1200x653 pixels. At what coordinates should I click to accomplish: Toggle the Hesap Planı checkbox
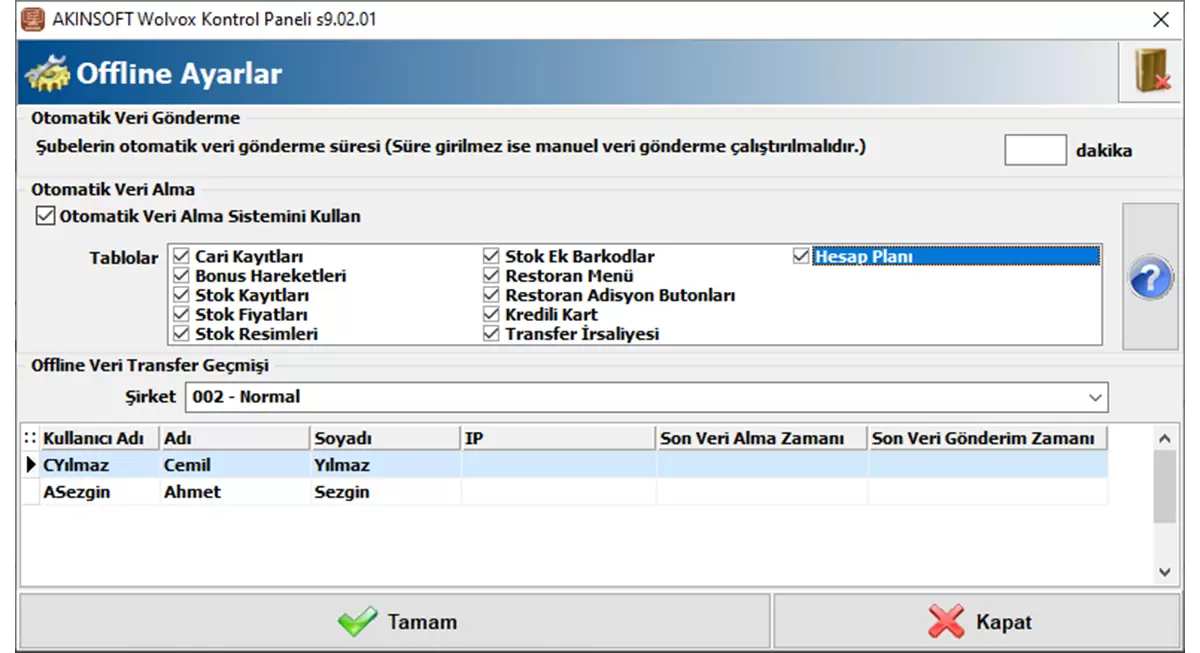(800, 257)
